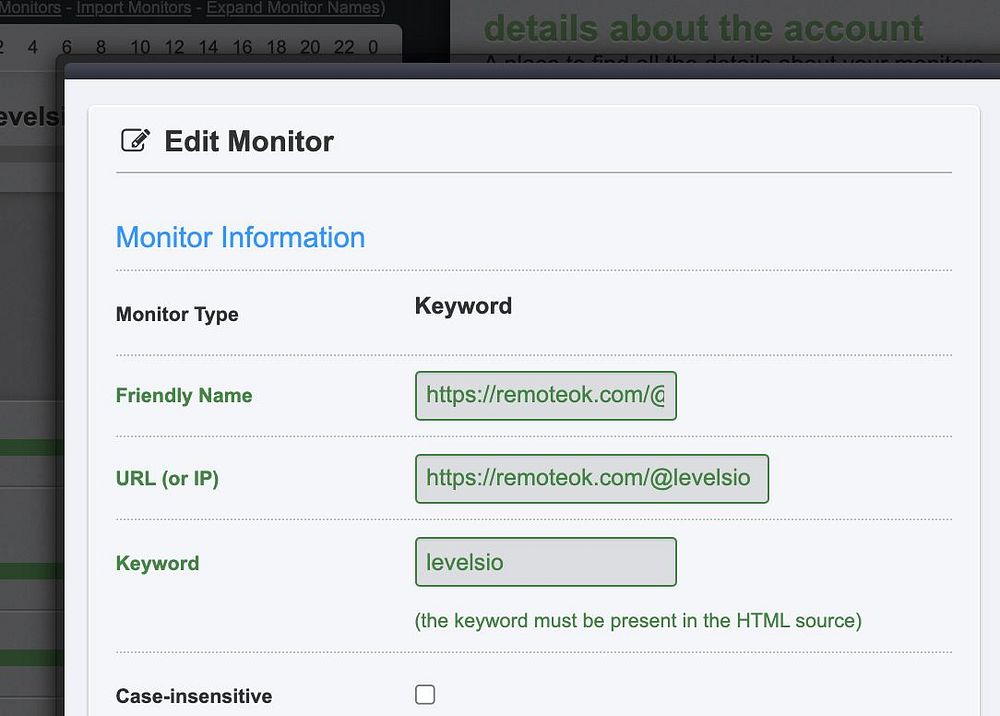1000x716 pixels.
Task: Click the Monitors link at top left
Action: pos(30,8)
